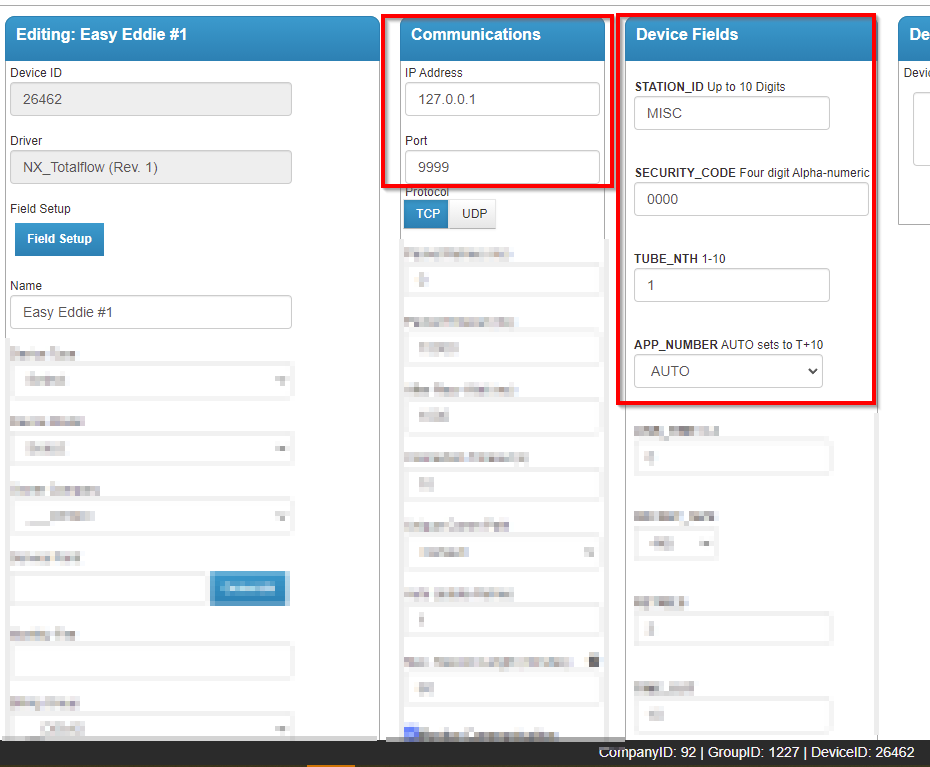The height and width of the screenshot is (767, 930).
Task: Edit the IP Address field showing 127.0.0.1
Action: coord(501,99)
